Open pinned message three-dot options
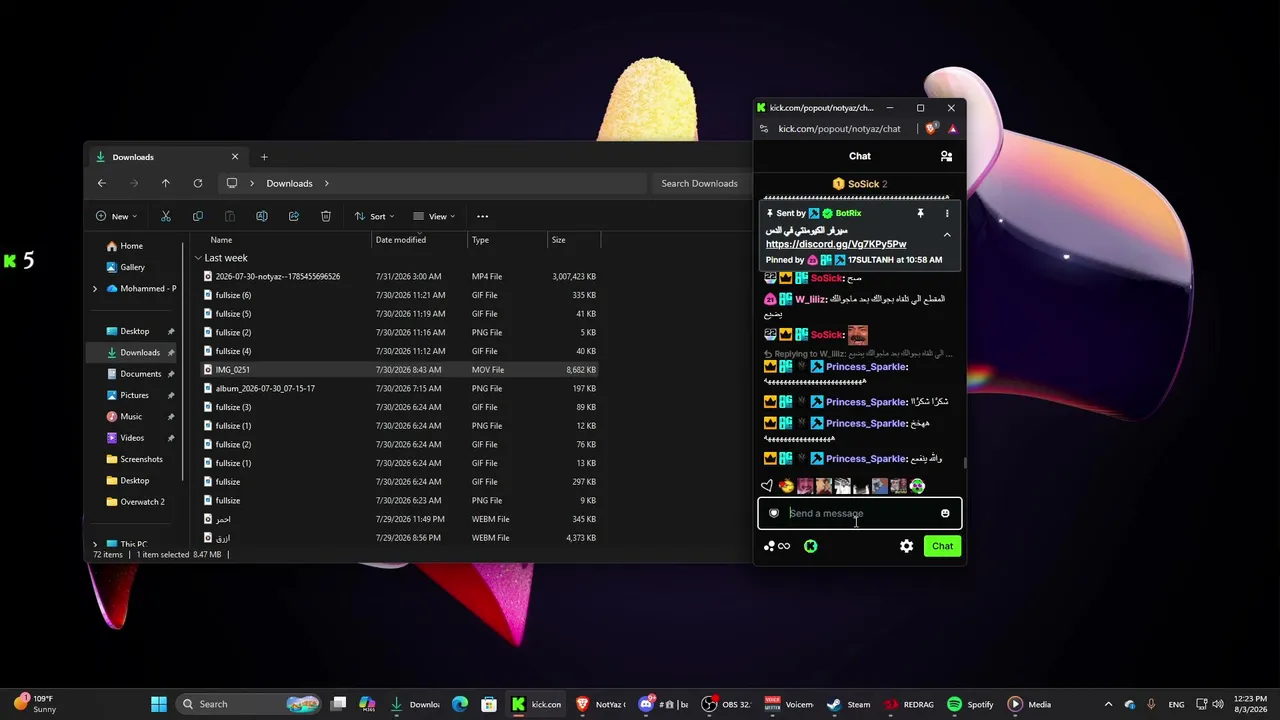The image size is (1280, 720). tap(947, 213)
